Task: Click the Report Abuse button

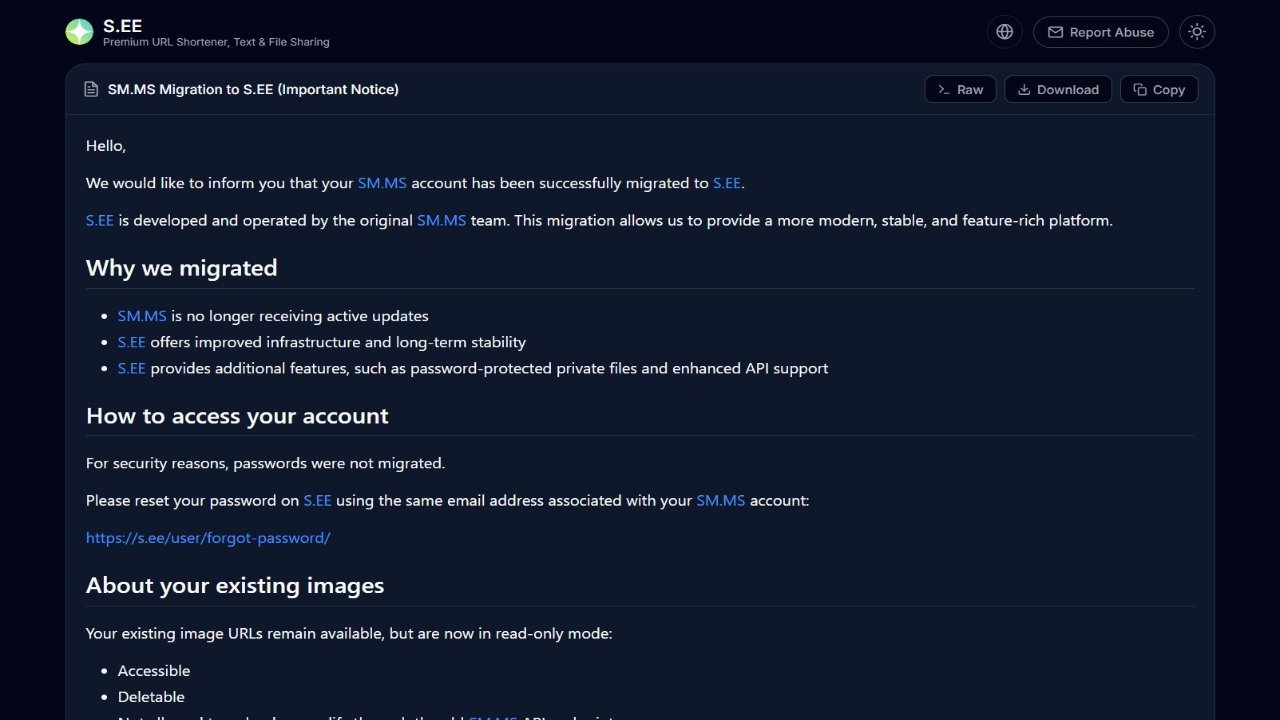Action: point(1100,32)
